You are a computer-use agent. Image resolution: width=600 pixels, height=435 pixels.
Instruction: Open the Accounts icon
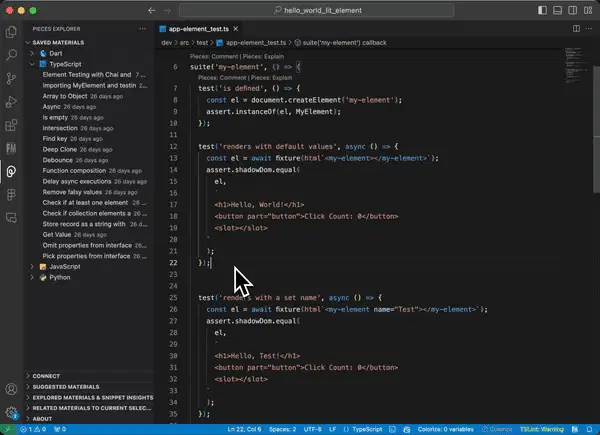point(11,389)
